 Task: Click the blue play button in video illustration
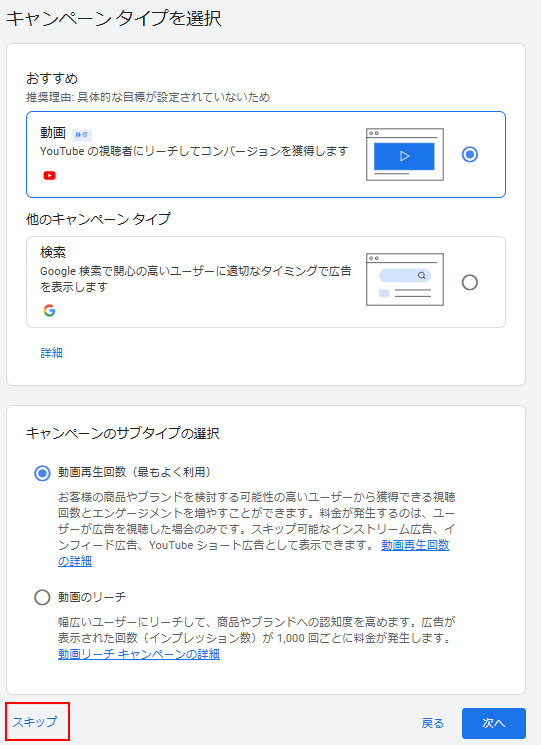[404, 156]
